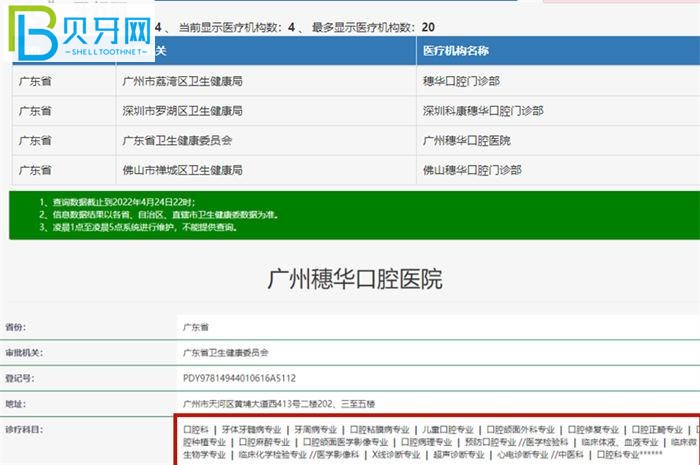Open the 佛山穗华口腔门诊部 entry
This screenshot has width=700, height=465.
[x=472, y=170]
